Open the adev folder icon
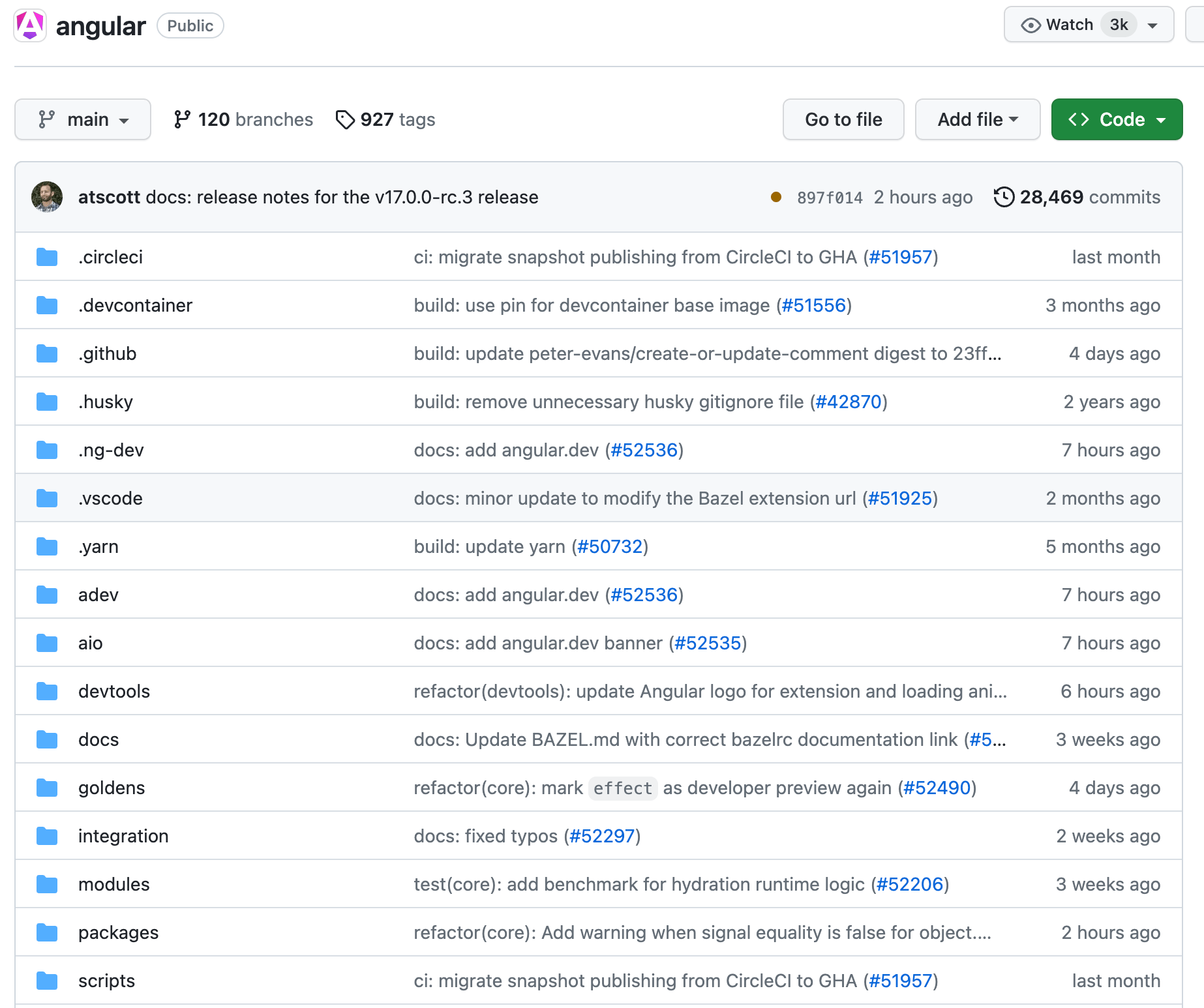 [x=47, y=595]
